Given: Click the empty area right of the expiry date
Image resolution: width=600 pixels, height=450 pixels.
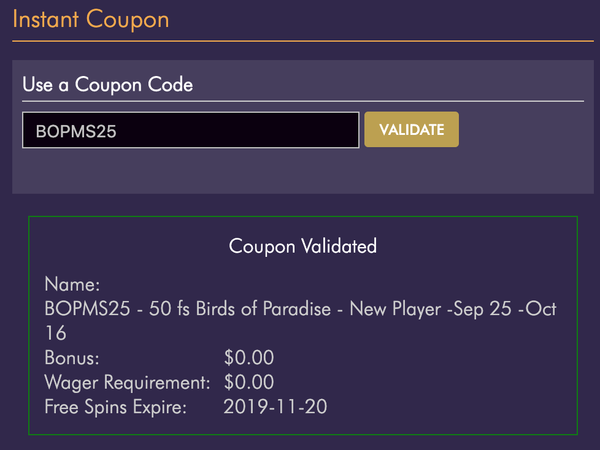Looking at the screenshot, I should [x=450, y=407].
